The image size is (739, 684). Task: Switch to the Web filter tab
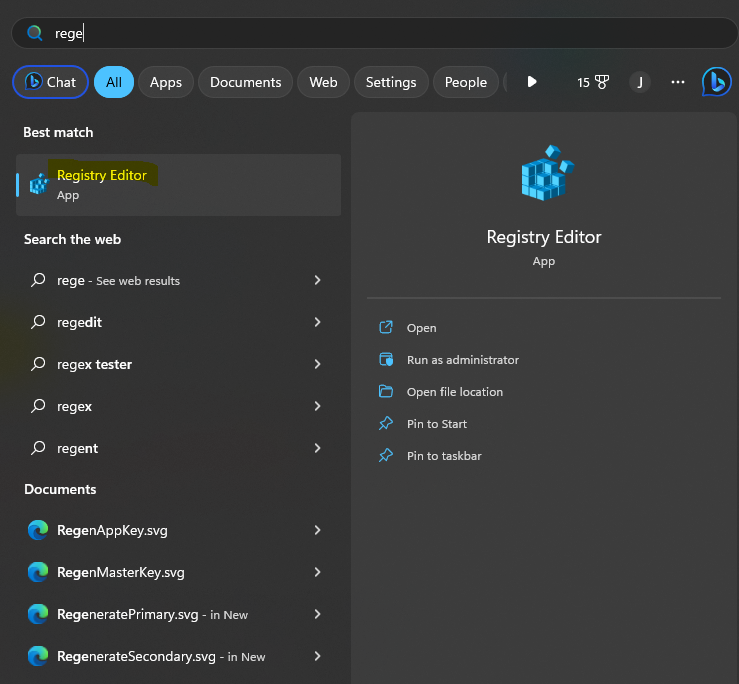[323, 82]
